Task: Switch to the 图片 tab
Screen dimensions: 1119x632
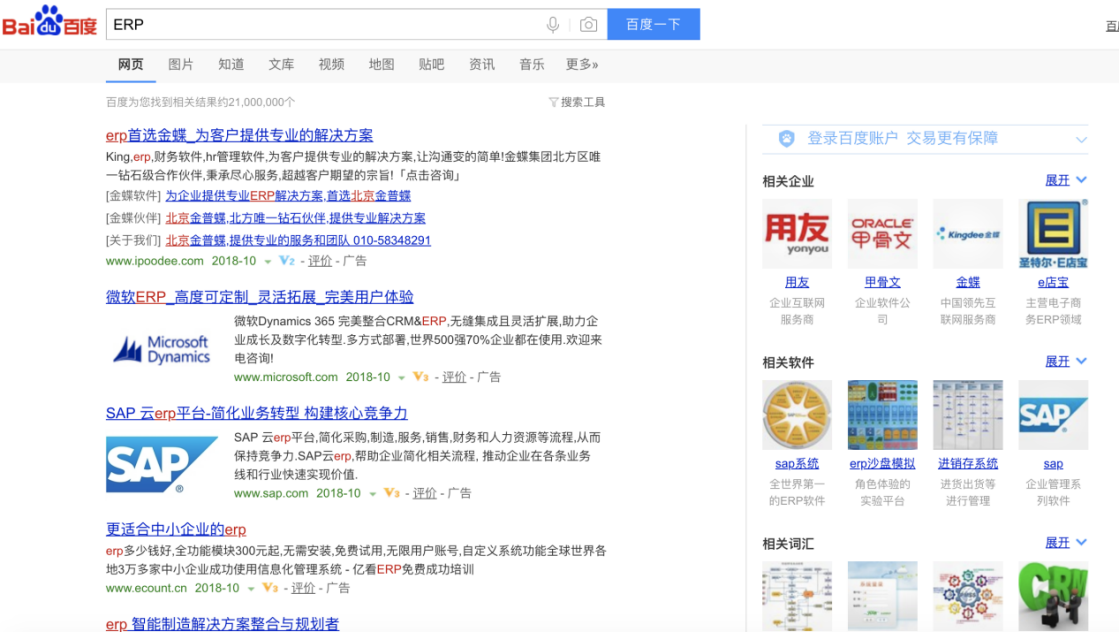Action: coord(181,64)
